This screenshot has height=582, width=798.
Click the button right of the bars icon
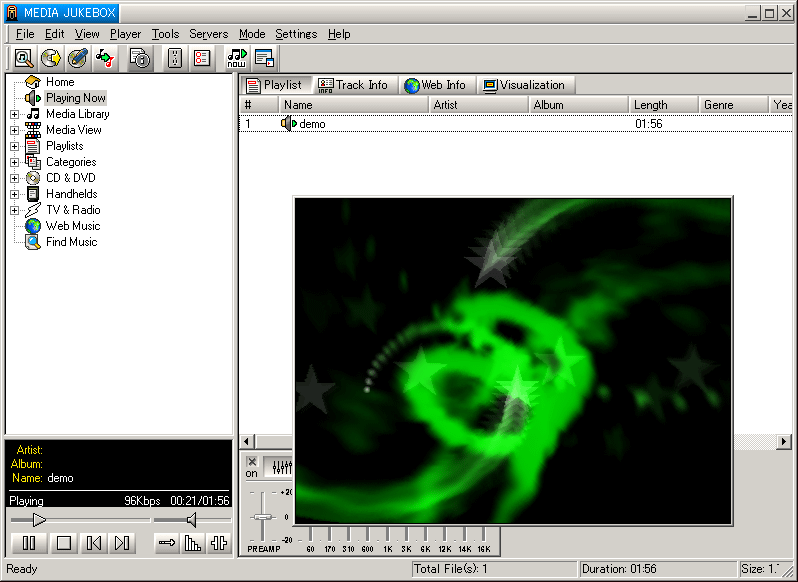pos(219,543)
